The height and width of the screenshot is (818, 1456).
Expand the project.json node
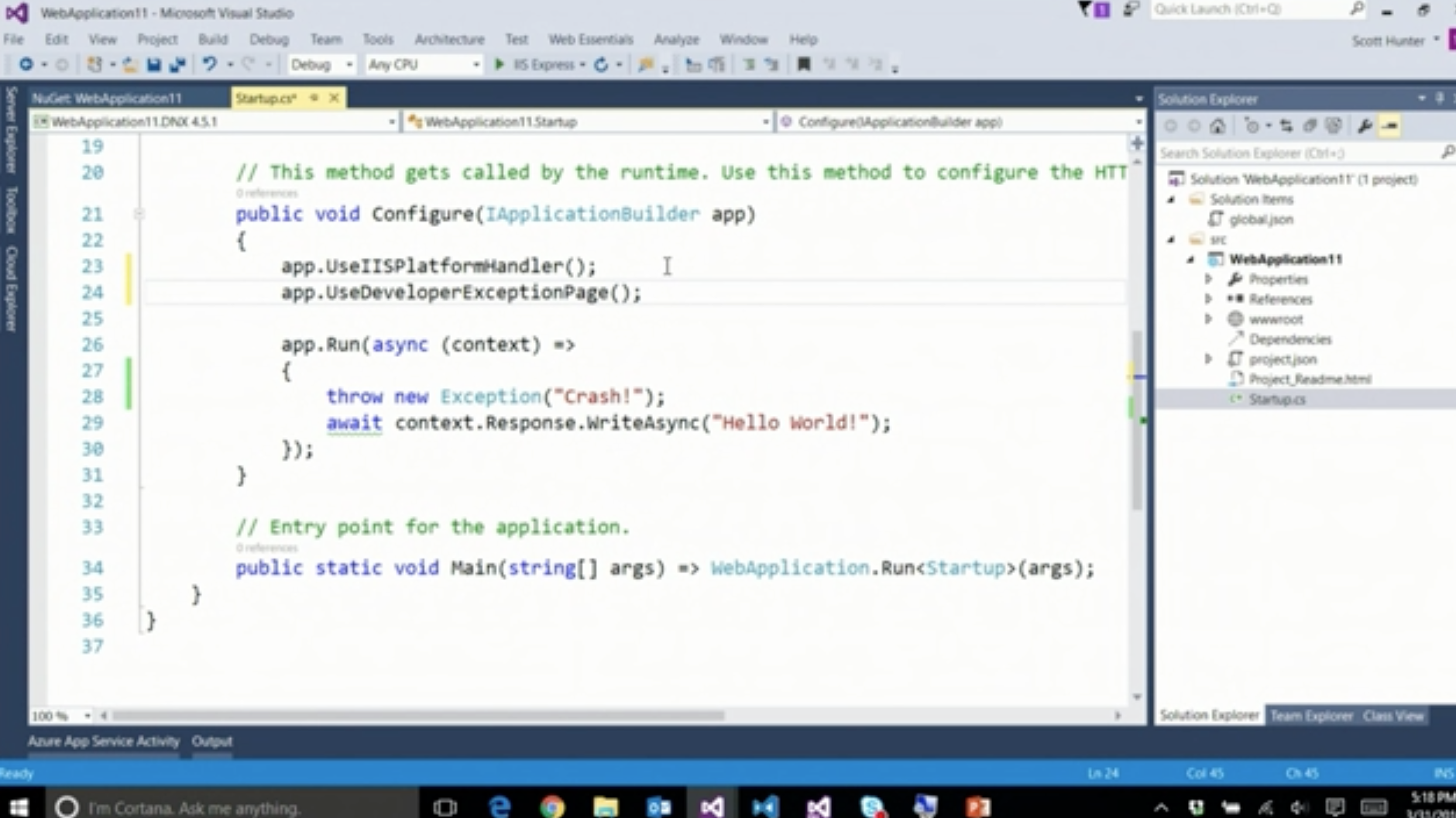click(1208, 359)
